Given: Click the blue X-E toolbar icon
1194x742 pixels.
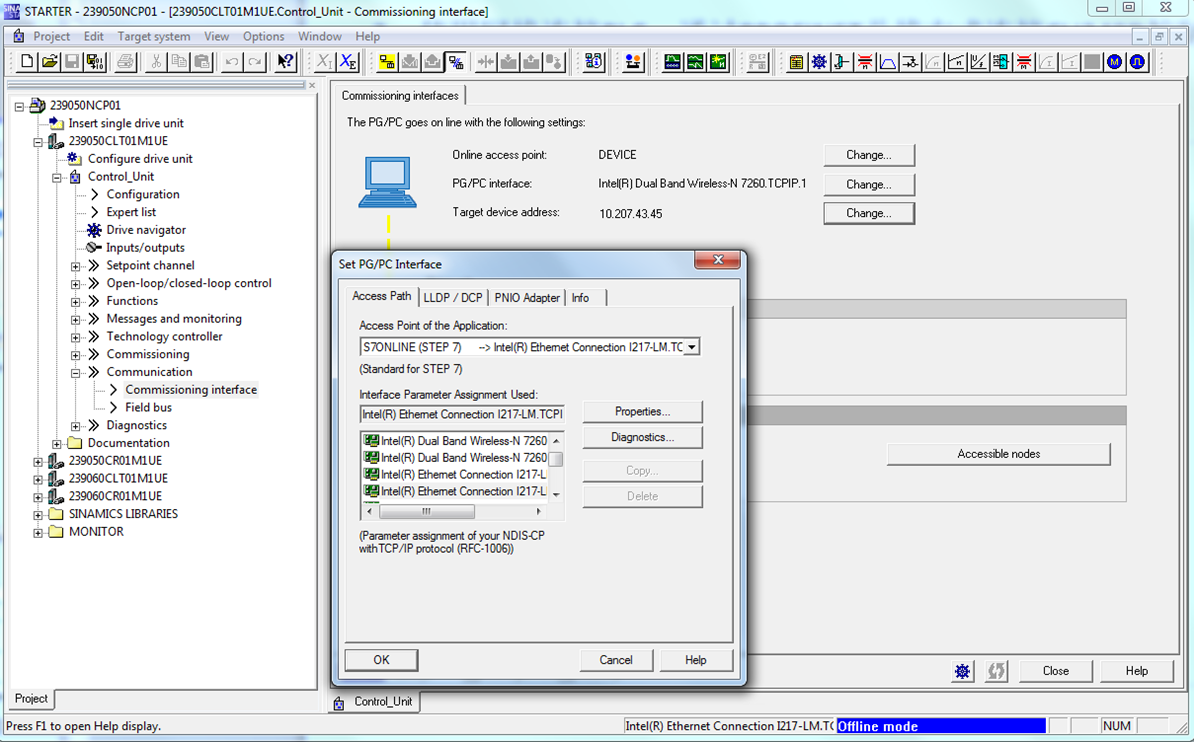Looking at the screenshot, I should coord(347,62).
